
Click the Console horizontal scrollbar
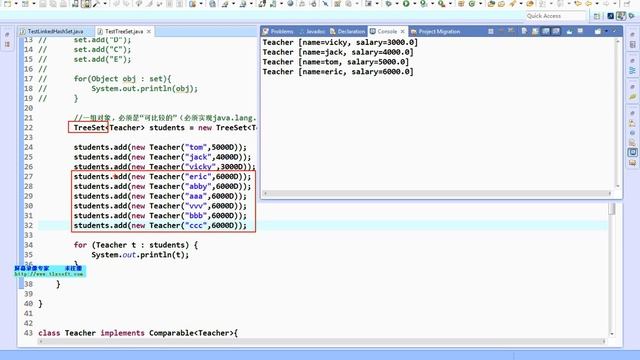coord(438,193)
